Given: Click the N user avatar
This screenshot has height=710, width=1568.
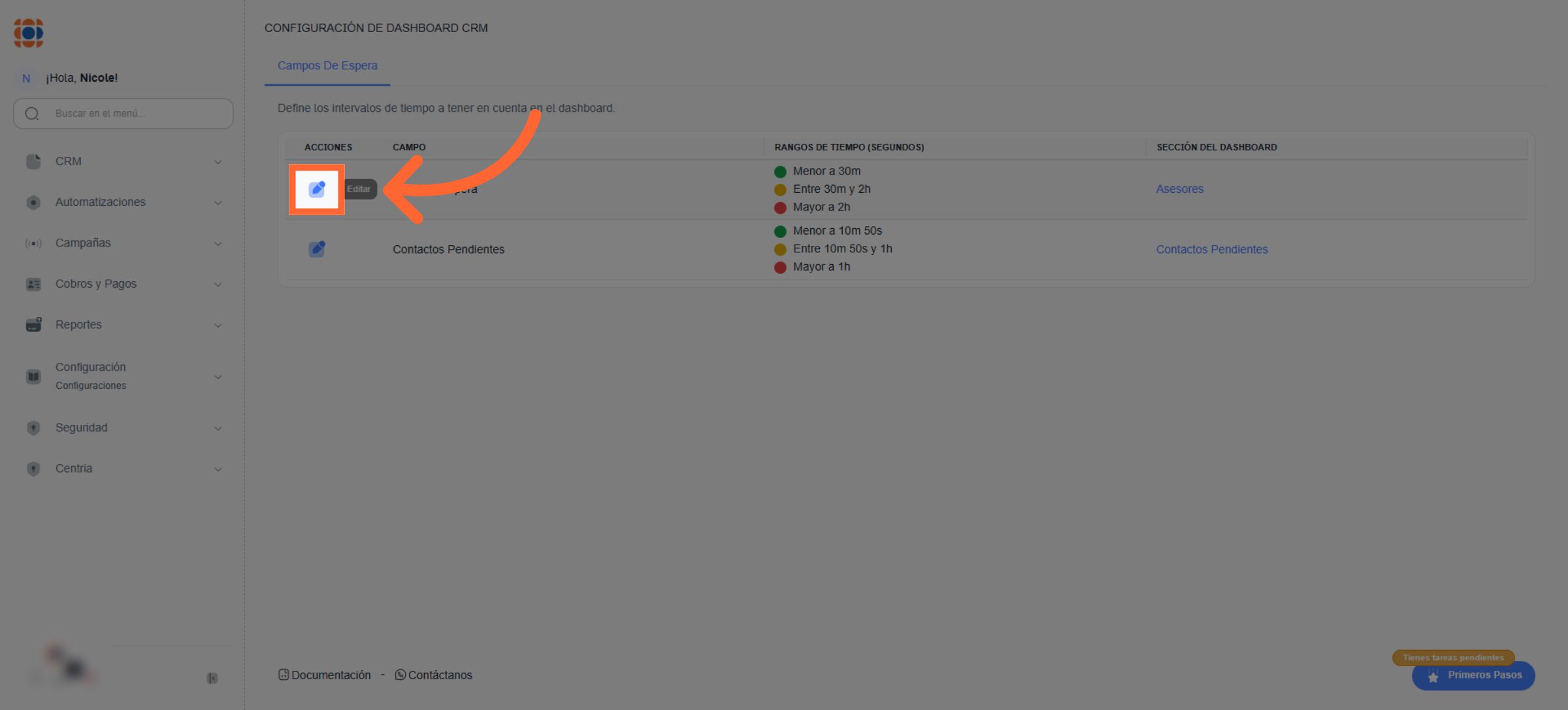Looking at the screenshot, I should 26,78.
